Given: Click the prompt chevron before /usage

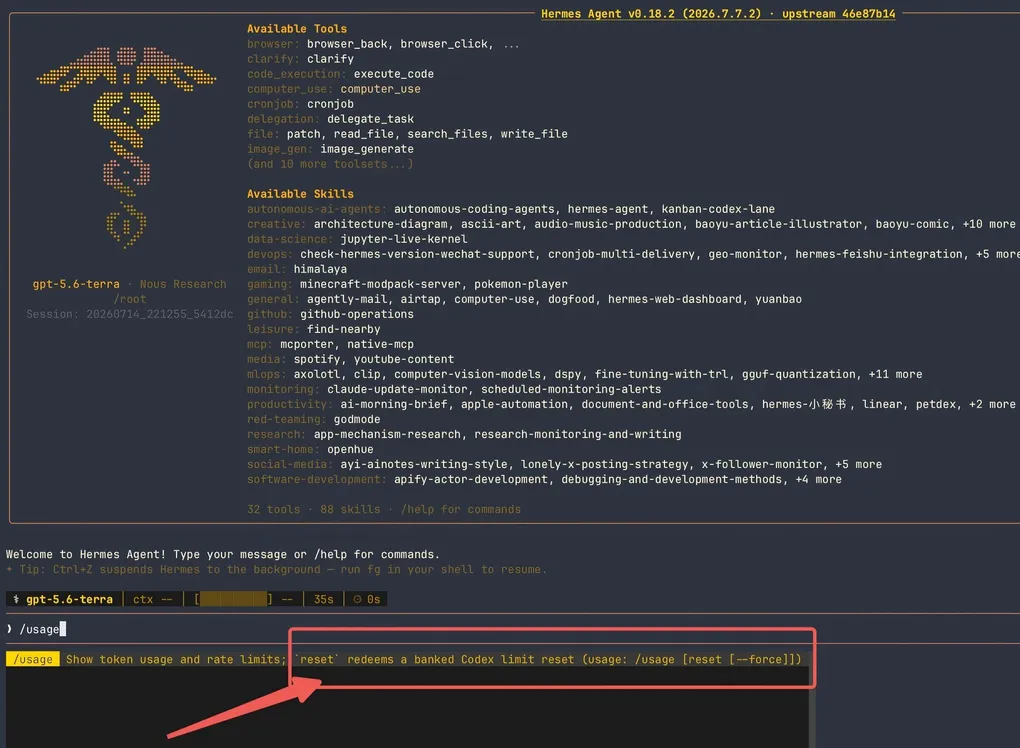Looking at the screenshot, I should 9,629.
